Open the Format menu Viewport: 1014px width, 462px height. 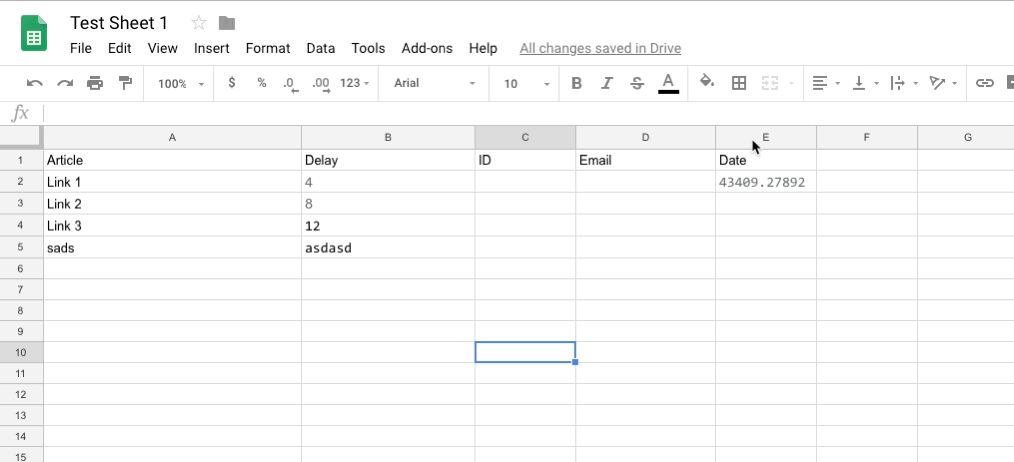tap(268, 48)
